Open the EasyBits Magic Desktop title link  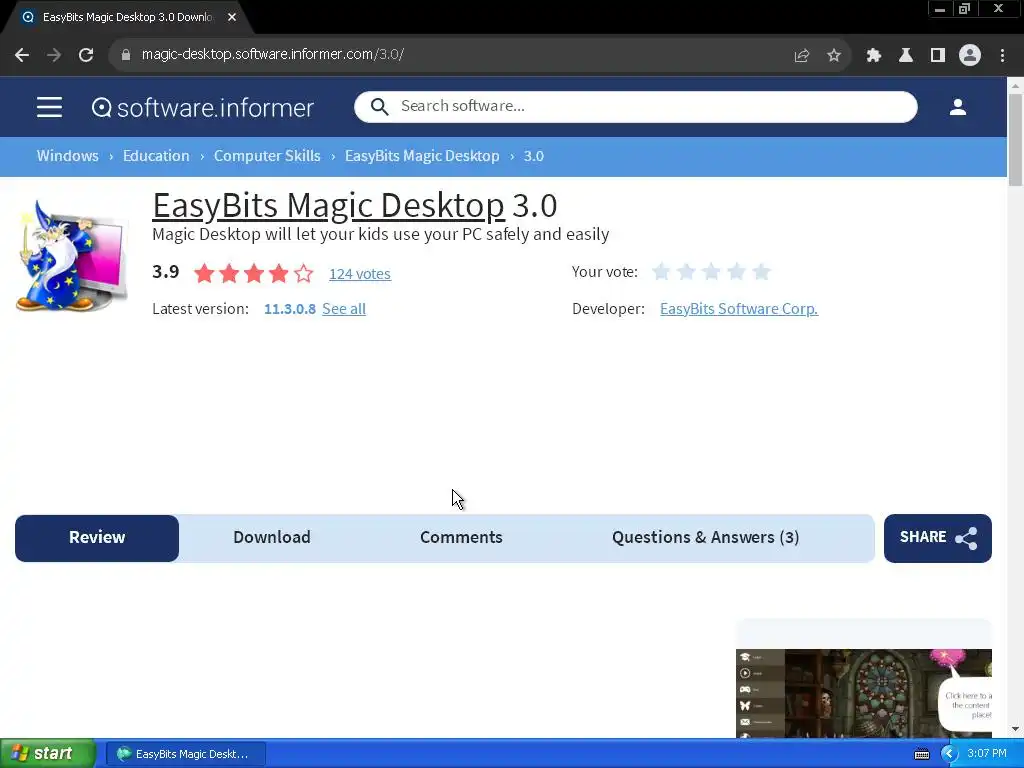pyautogui.click(x=328, y=205)
